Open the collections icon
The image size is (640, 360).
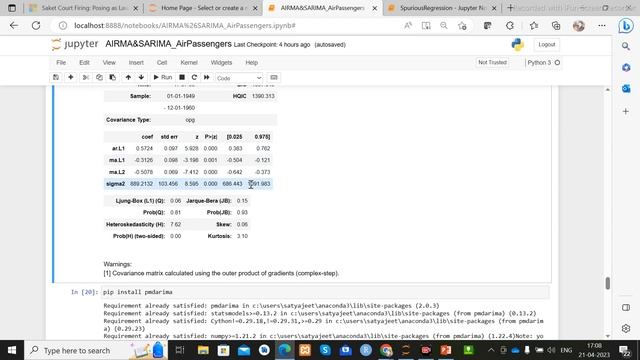click(556, 25)
